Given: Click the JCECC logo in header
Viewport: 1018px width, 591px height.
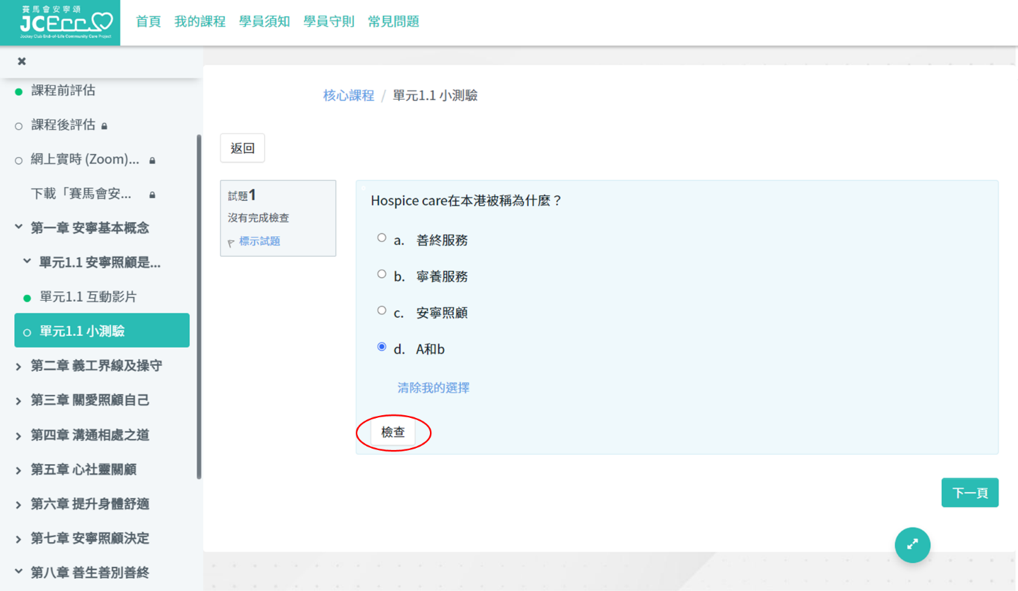Looking at the screenshot, I should (x=60, y=22).
